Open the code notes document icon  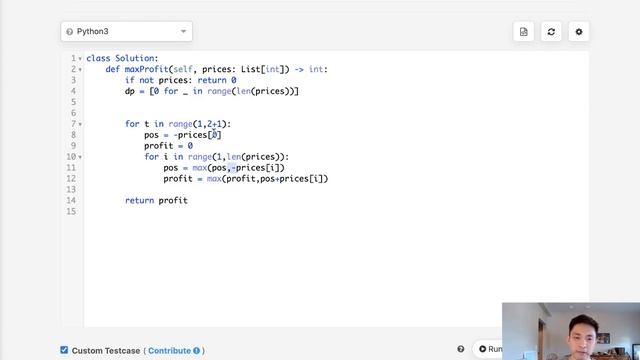point(524,31)
